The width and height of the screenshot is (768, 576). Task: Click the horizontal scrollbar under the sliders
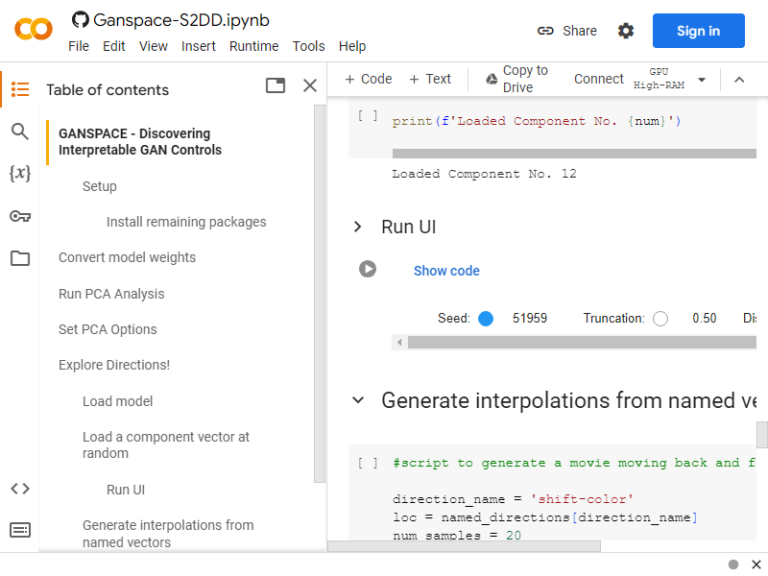(582, 342)
